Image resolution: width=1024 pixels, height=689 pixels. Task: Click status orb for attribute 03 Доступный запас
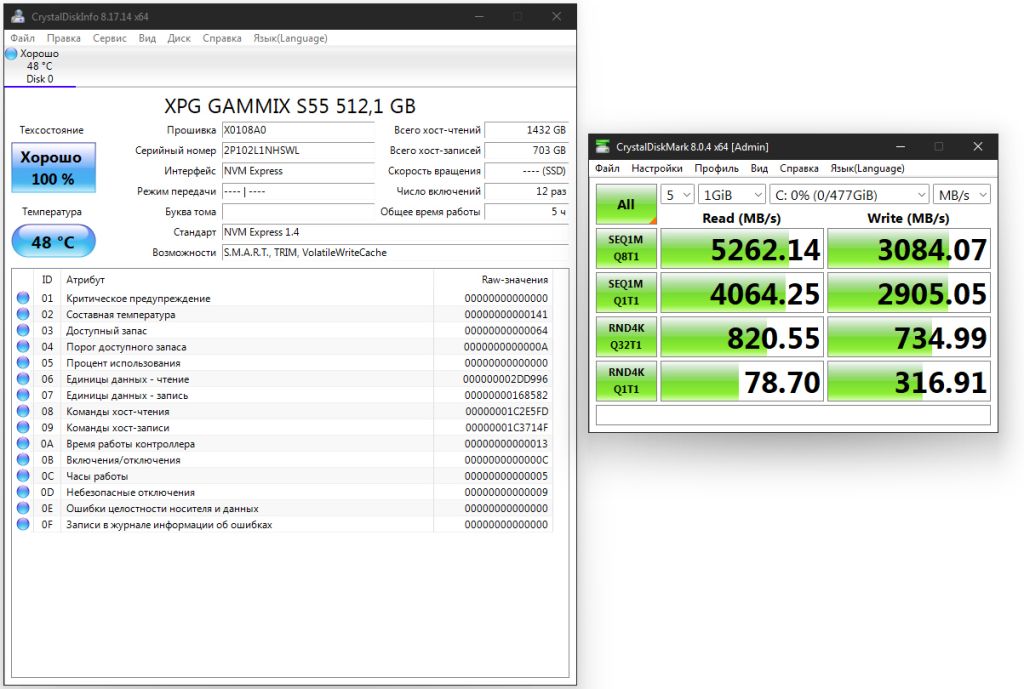23,330
